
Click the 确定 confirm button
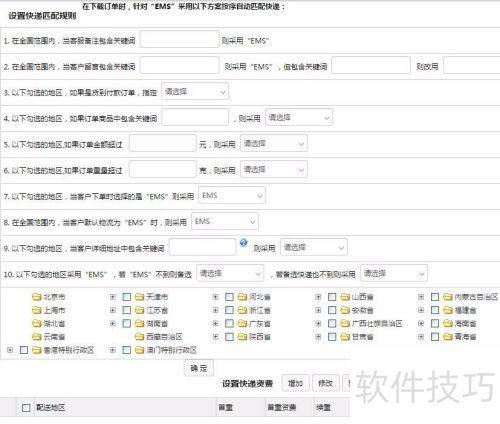[x=199, y=368]
